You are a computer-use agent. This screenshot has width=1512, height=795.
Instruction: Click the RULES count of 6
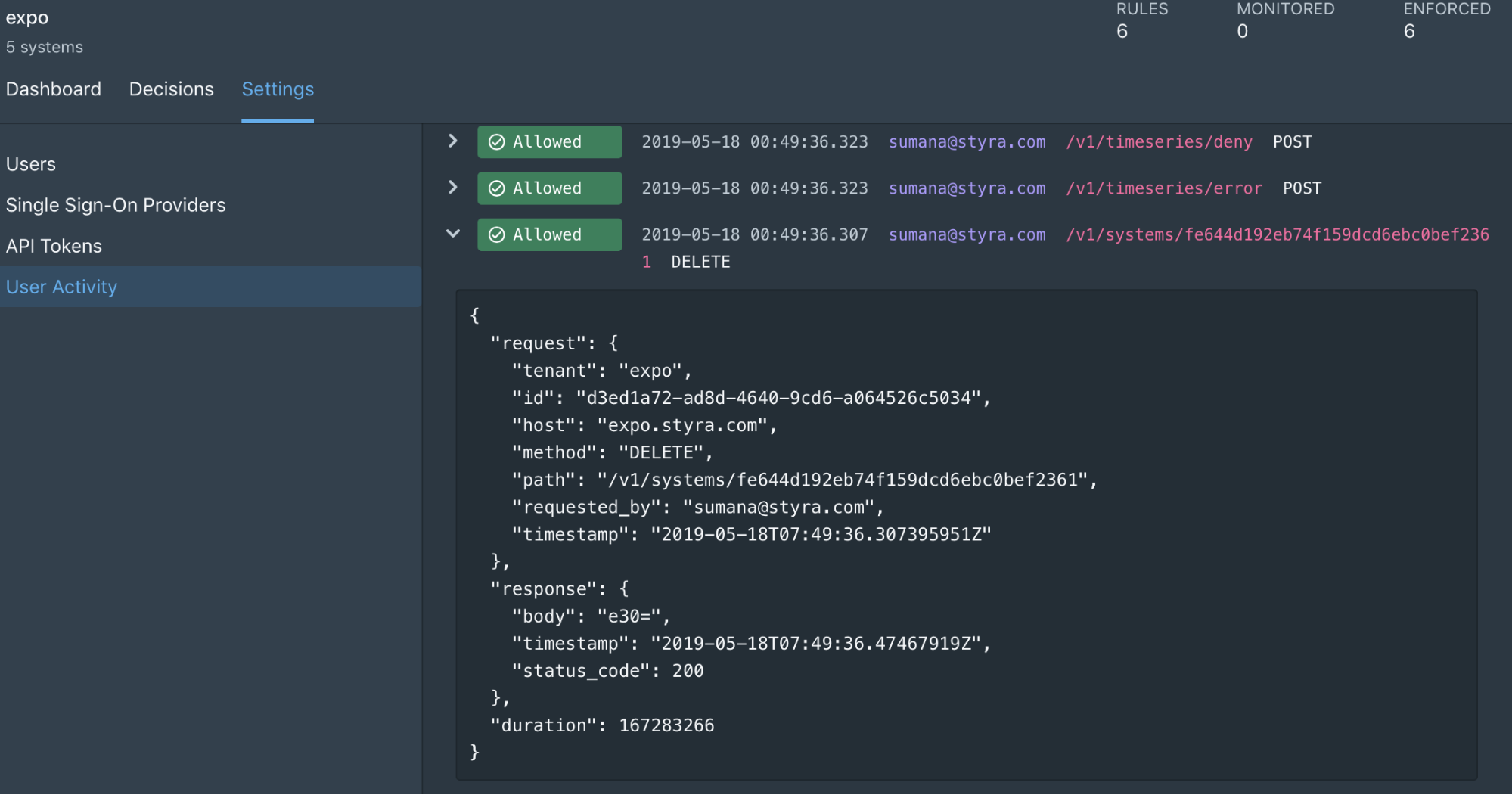coord(1122,31)
